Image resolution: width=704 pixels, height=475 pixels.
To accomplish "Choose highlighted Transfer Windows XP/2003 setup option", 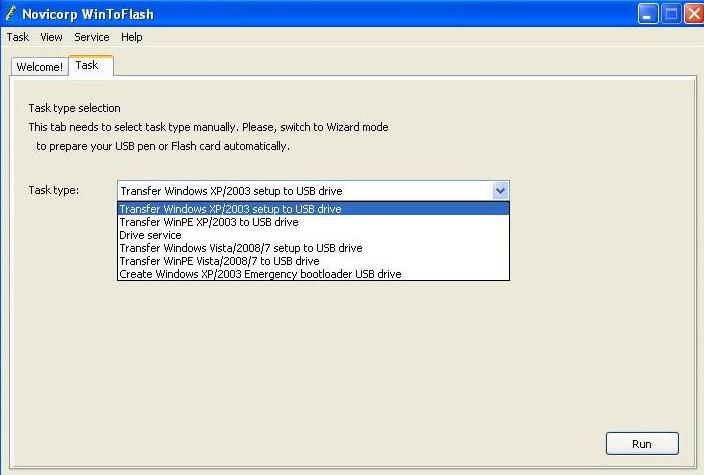I will (x=313, y=209).
